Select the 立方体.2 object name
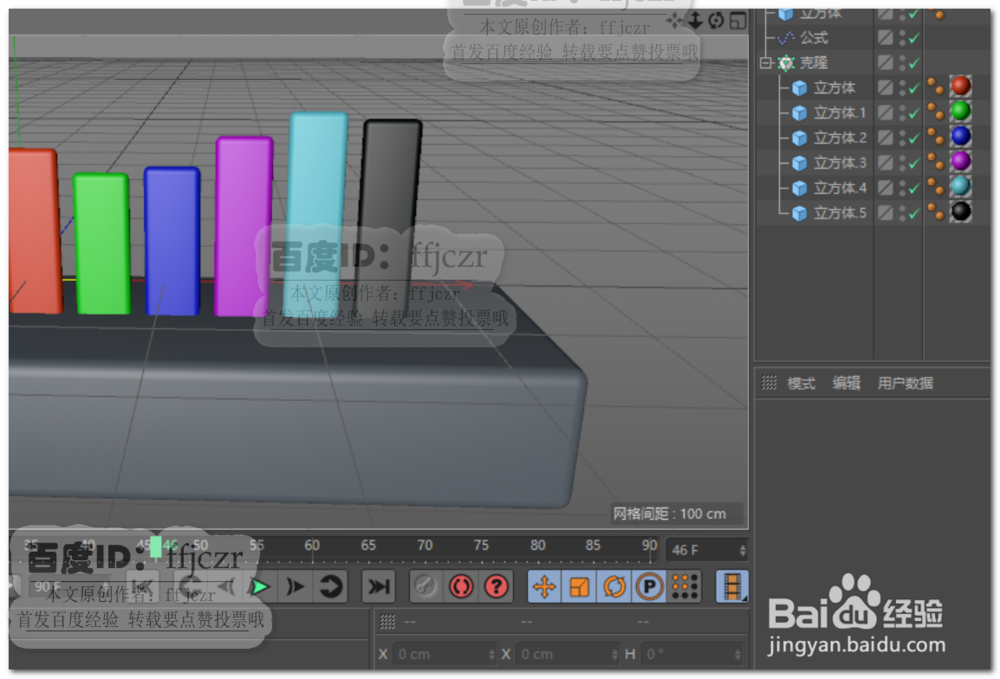This screenshot has width=1000, height=679. [839, 138]
